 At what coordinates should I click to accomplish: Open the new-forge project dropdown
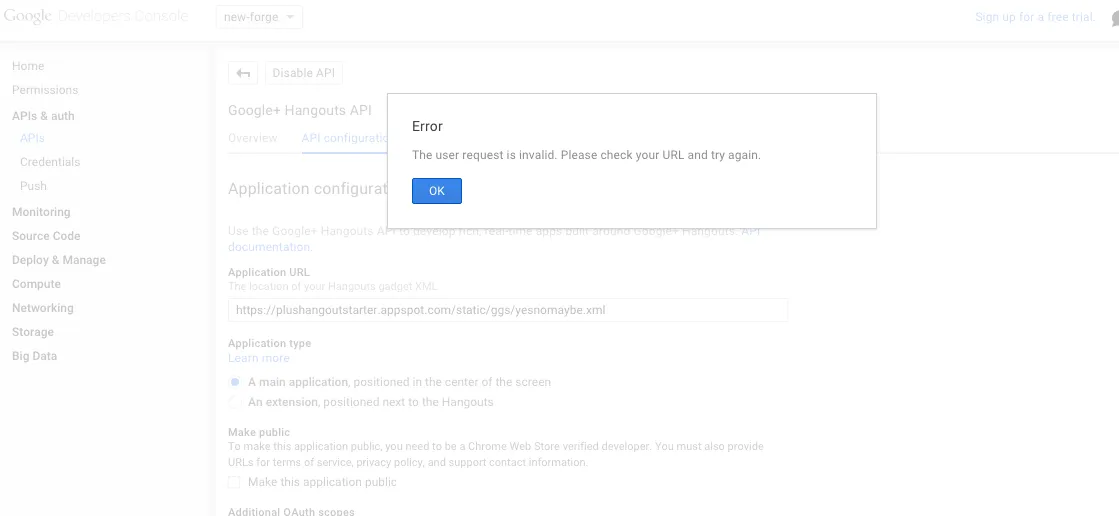pos(259,17)
